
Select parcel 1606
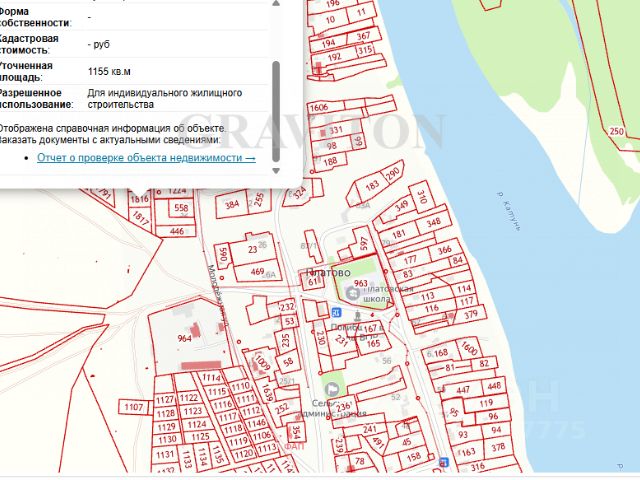tap(318, 107)
